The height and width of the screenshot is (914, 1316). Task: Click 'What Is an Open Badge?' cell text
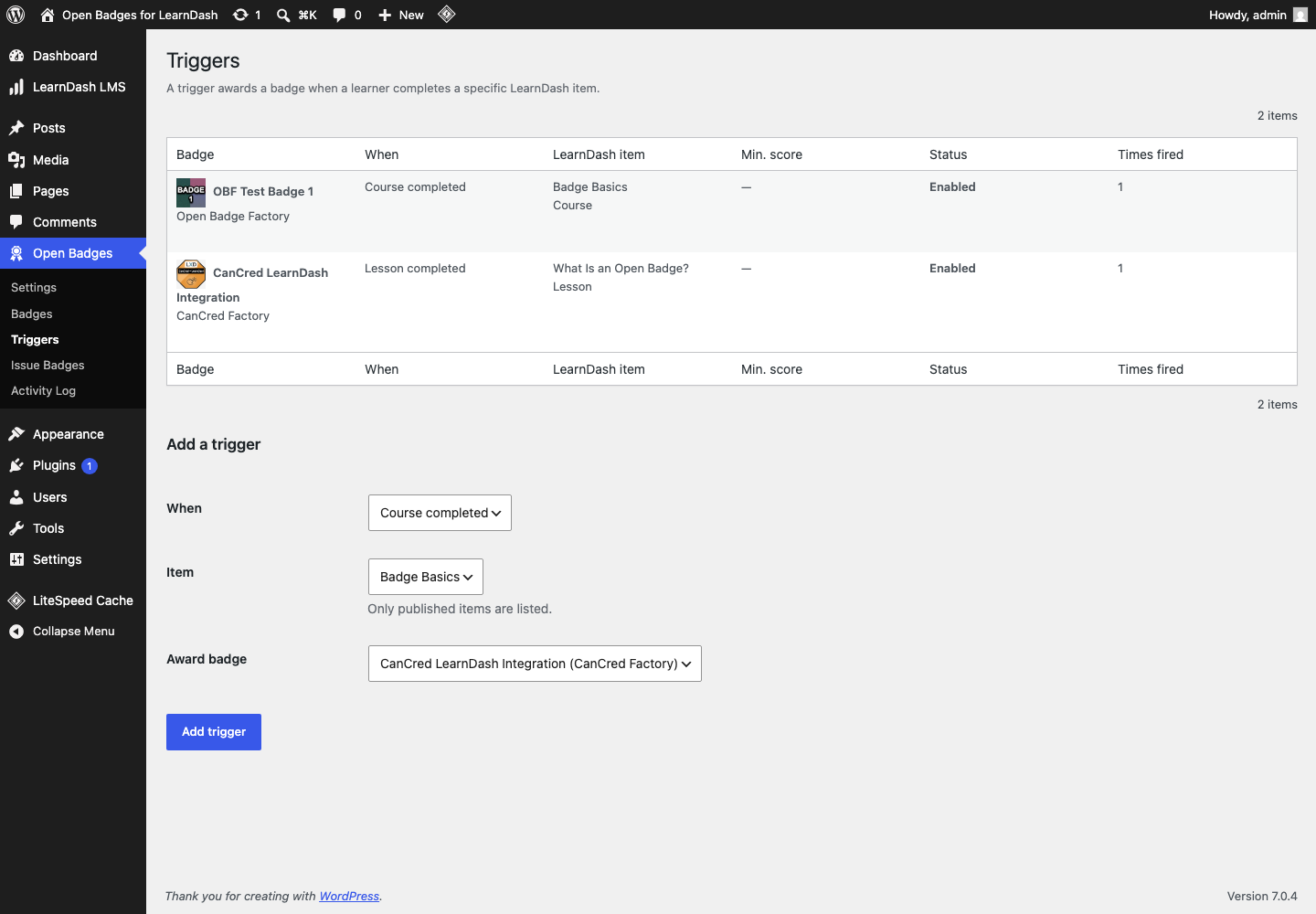621,269
